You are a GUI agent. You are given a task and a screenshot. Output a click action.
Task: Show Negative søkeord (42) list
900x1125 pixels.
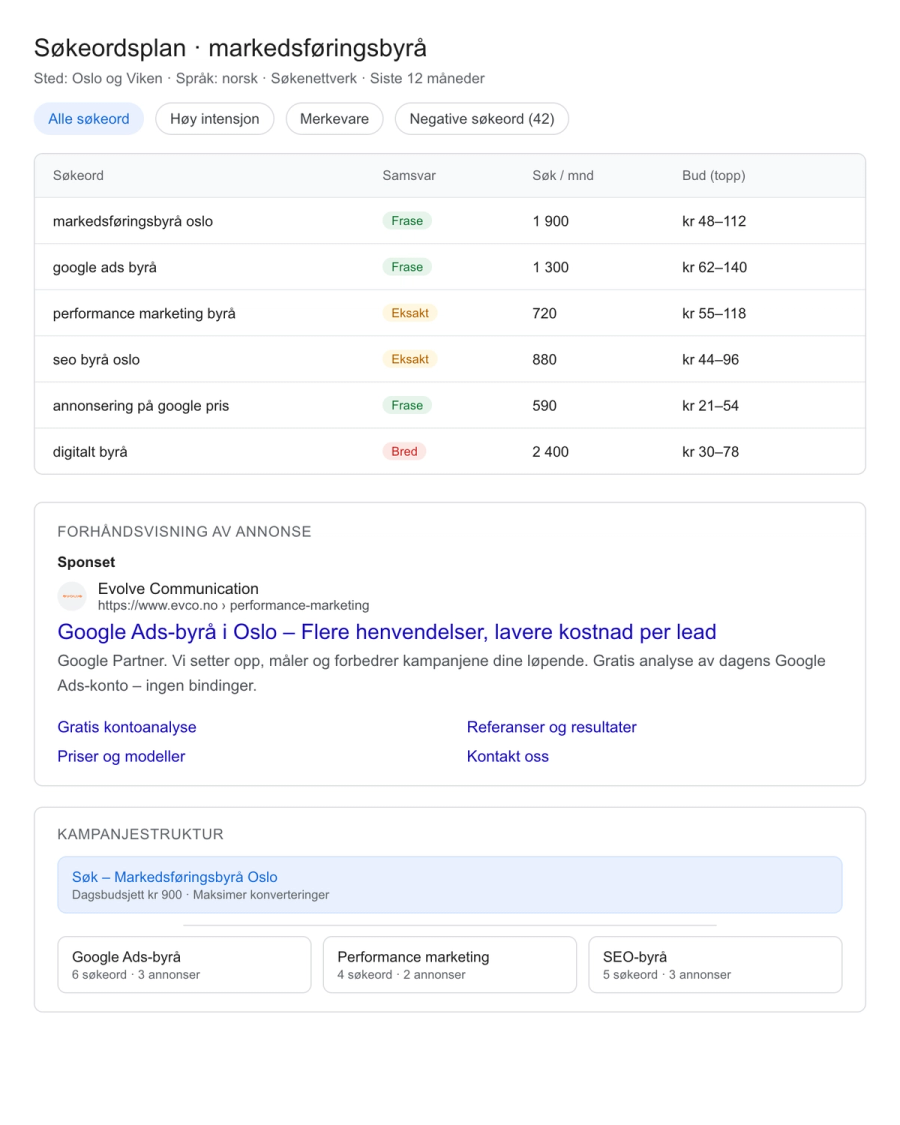pos(482,119)
